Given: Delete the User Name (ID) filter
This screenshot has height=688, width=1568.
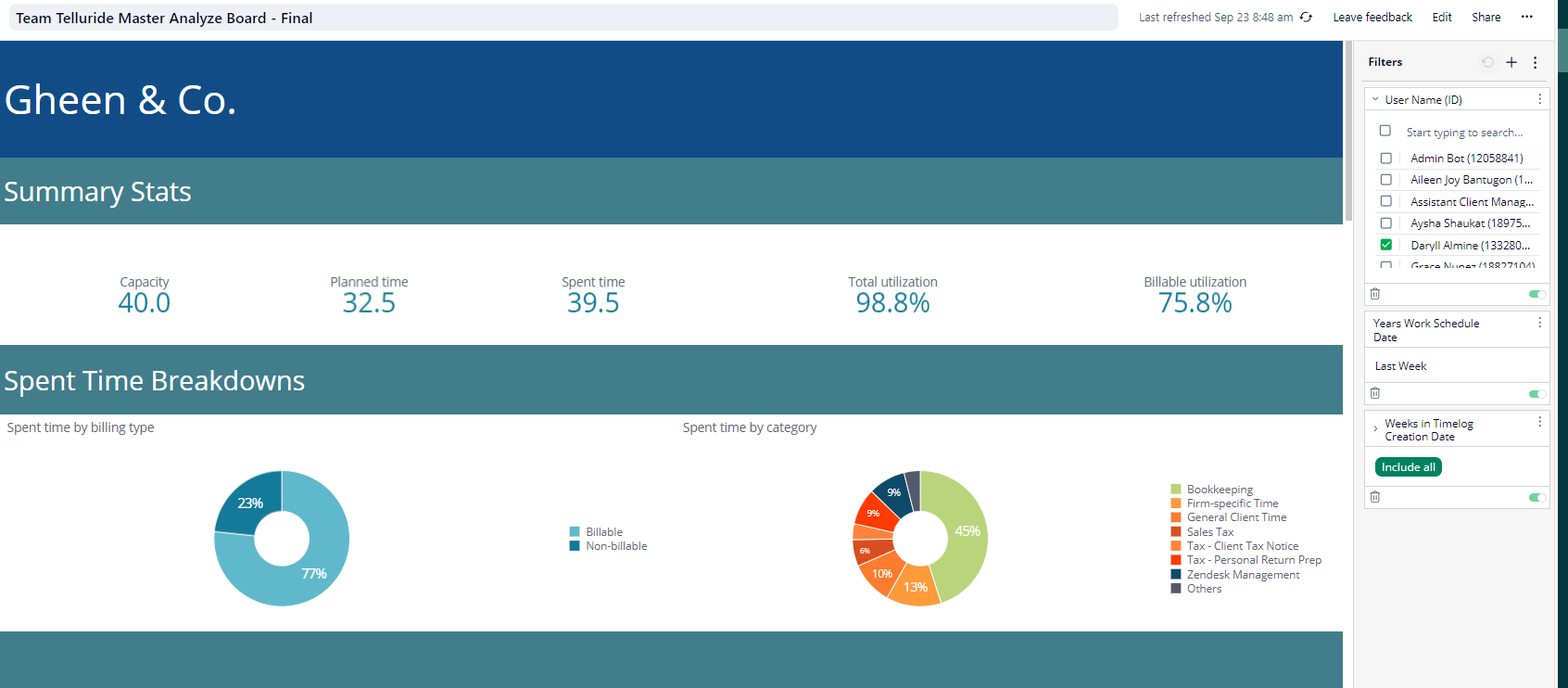Looking at the screenshot, I should [1375, 294].
